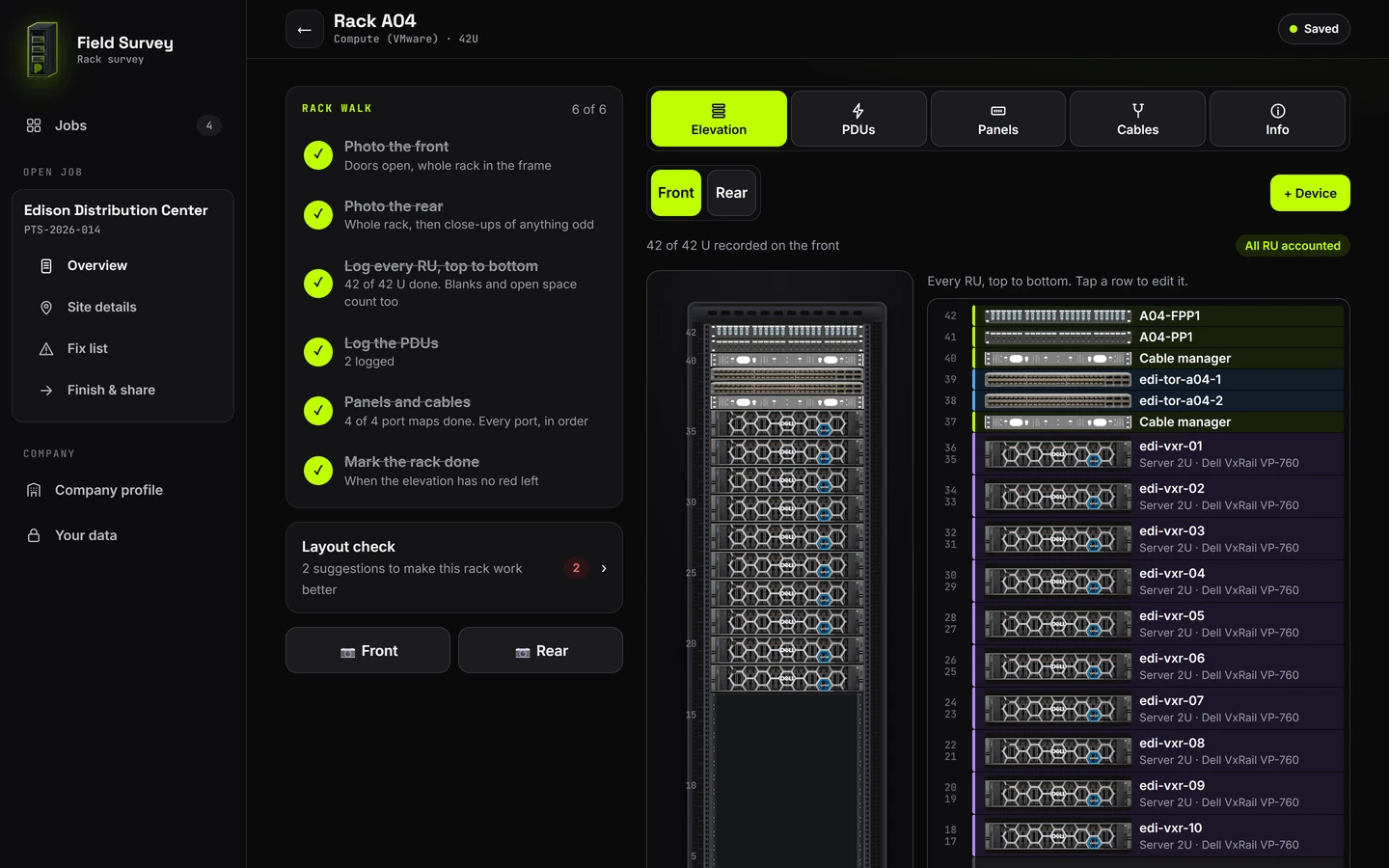Viewport: 1389px width, 868px height.
Task: Click the Panels patch-panel icon
Action: (x=998, y=111)
